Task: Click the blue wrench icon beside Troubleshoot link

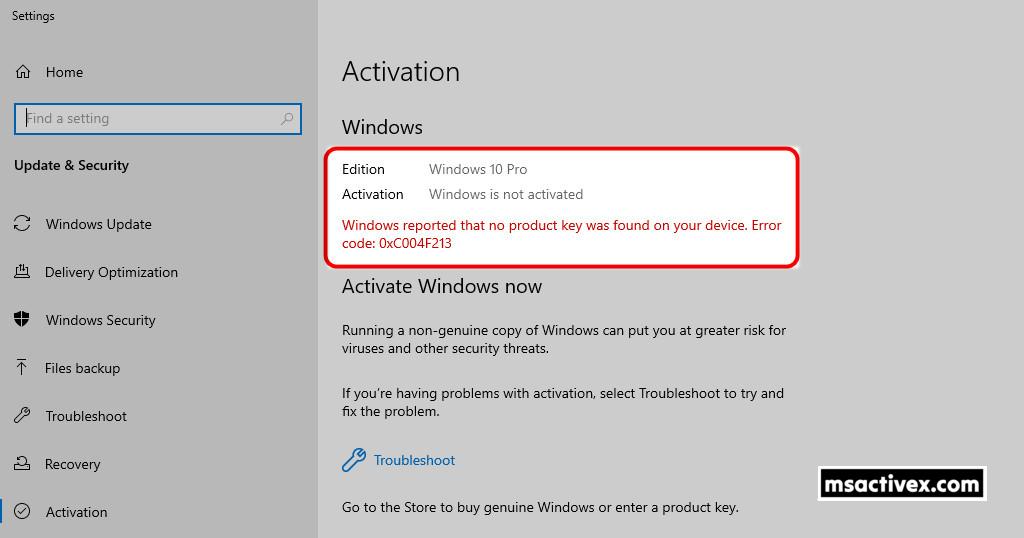Action: tap(353, 460)
